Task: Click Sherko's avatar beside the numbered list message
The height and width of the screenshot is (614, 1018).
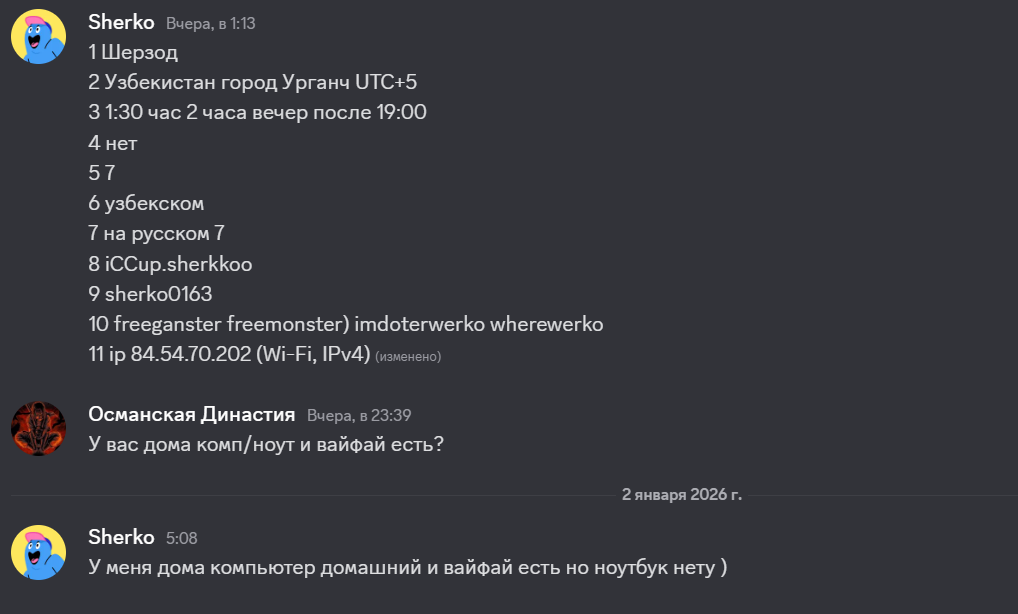Action: tap(38, 37)
